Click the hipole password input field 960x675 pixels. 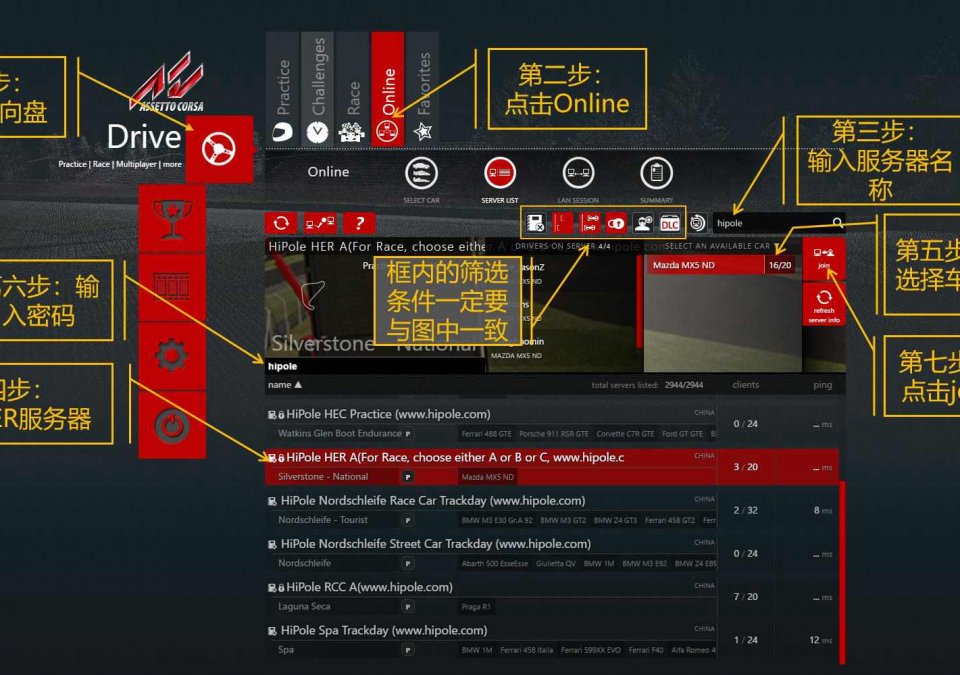[x=375, y=366]
